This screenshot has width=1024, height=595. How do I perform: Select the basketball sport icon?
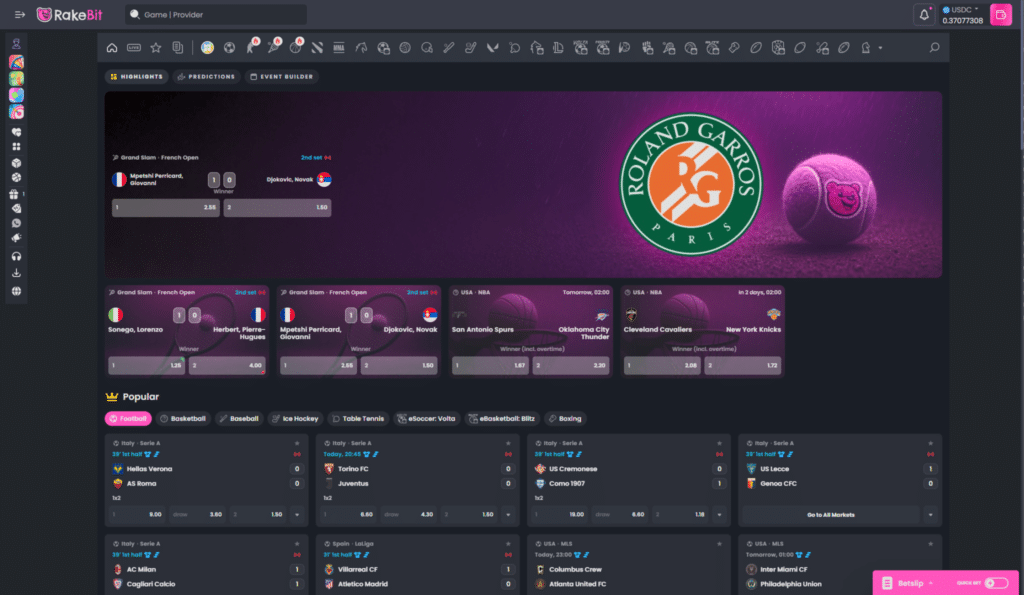pyautogui.click(x=295, y=49)
